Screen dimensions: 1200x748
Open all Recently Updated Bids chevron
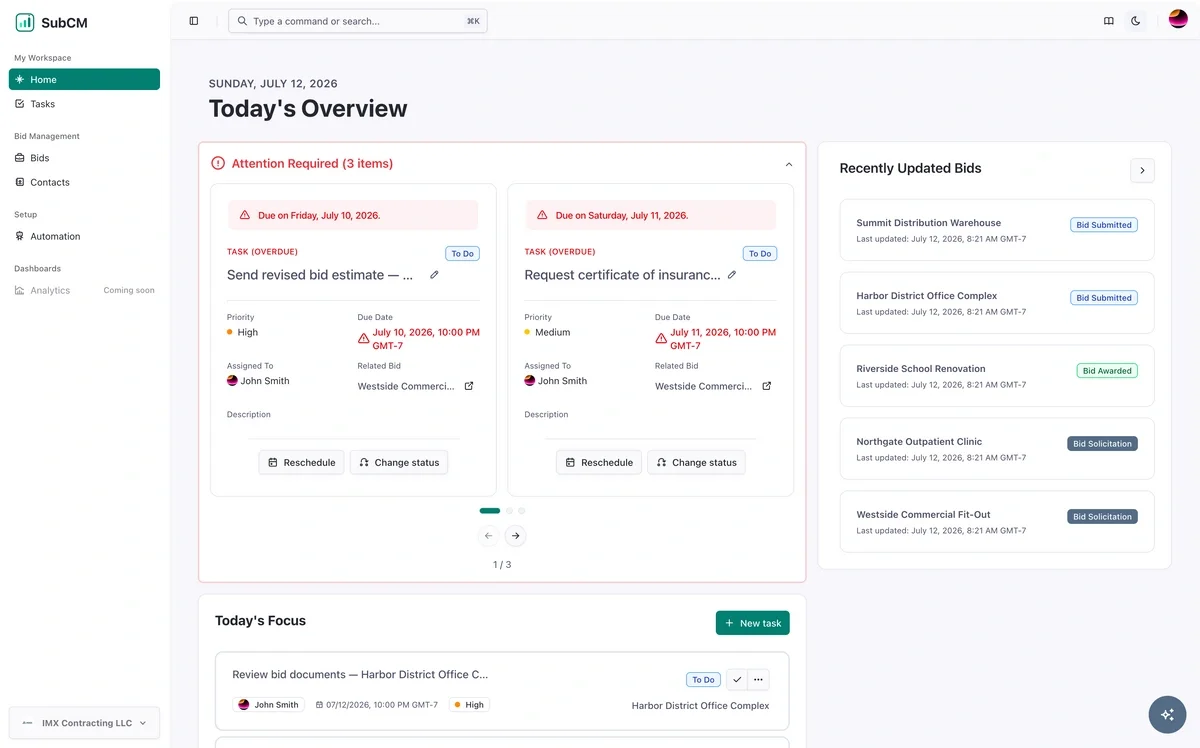pyautogui.click(x=1142, y=170)
